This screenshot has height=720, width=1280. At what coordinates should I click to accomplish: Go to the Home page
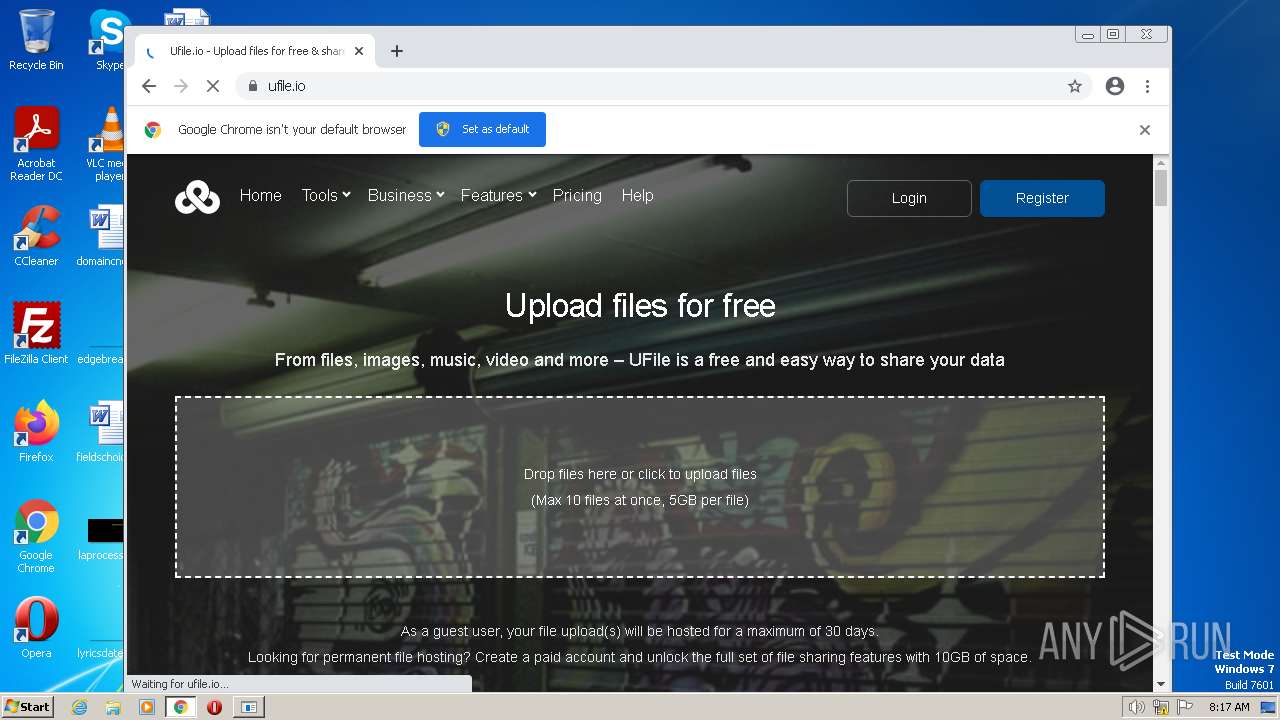(x=261, y=195)
